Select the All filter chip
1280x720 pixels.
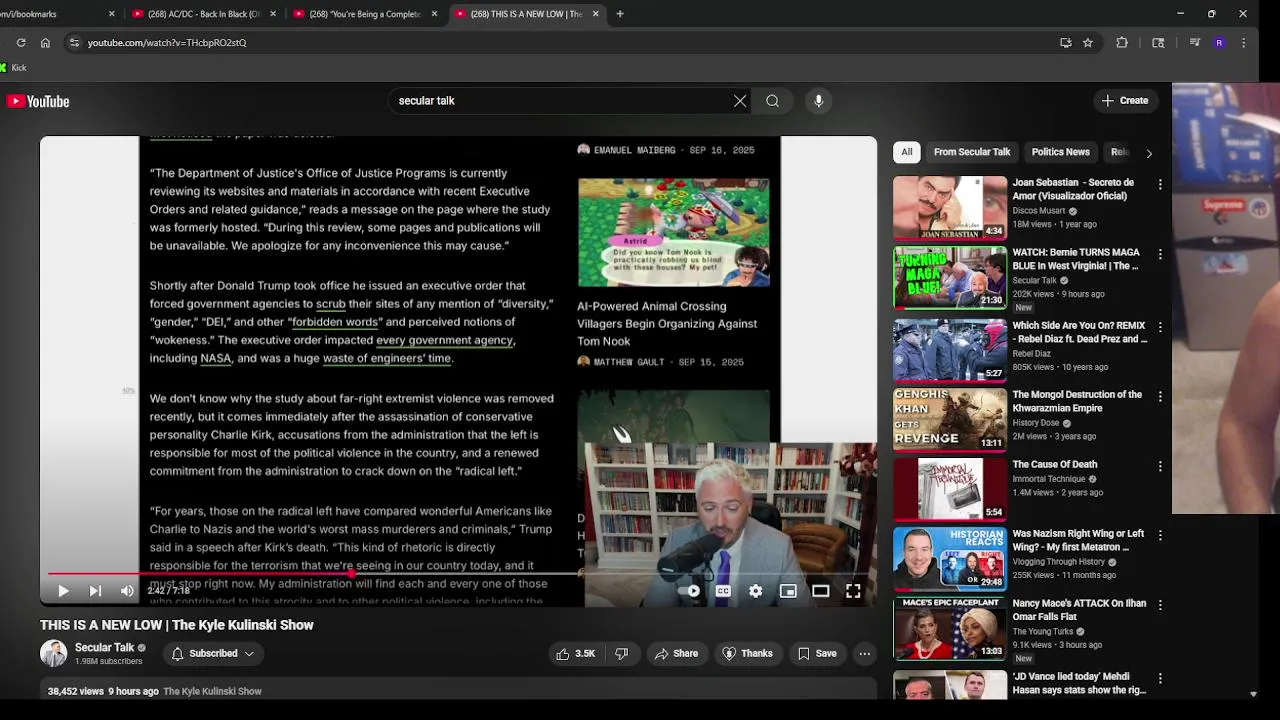[x=907, y=152]
